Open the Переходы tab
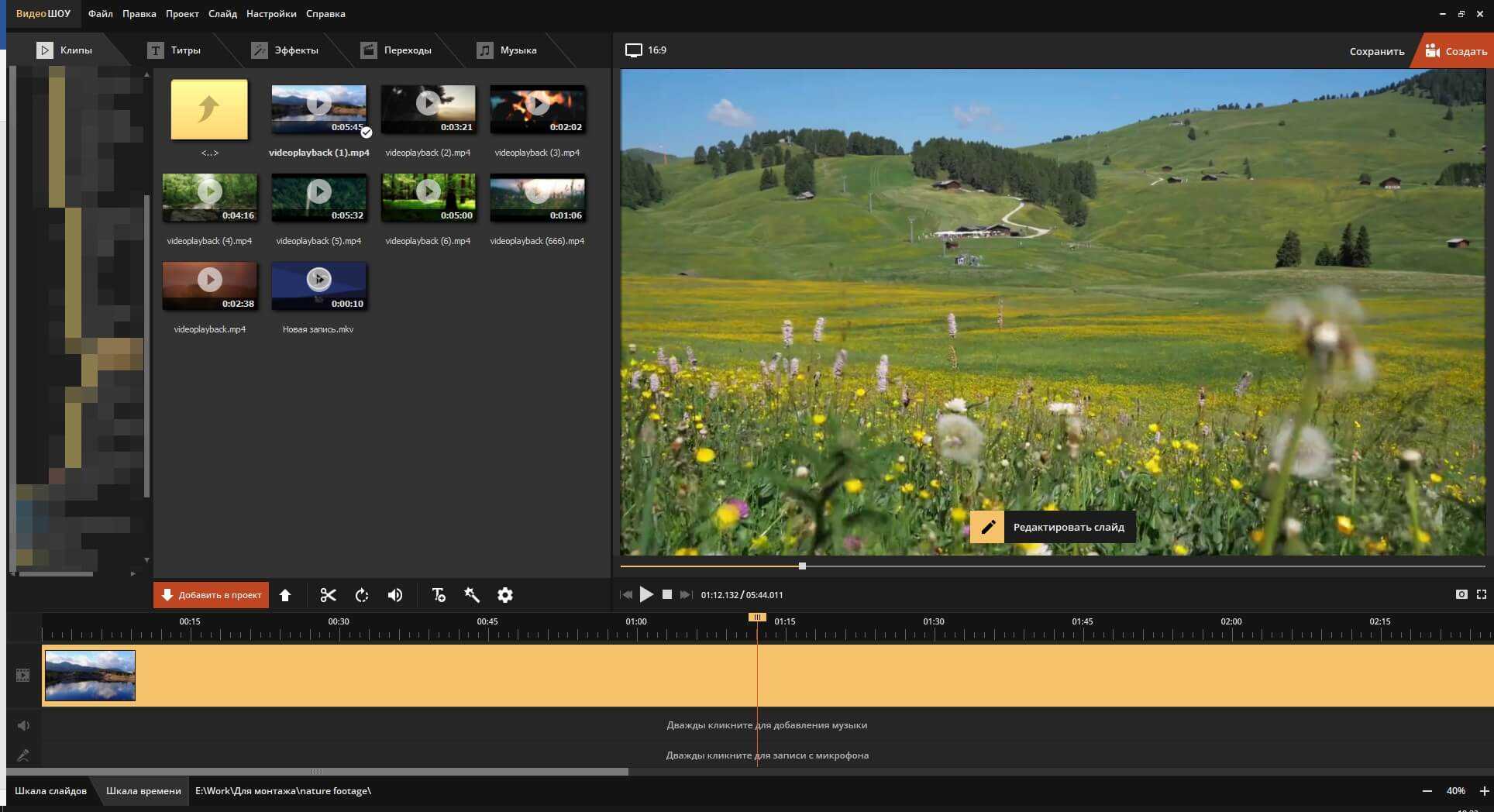 click(396, 50)
